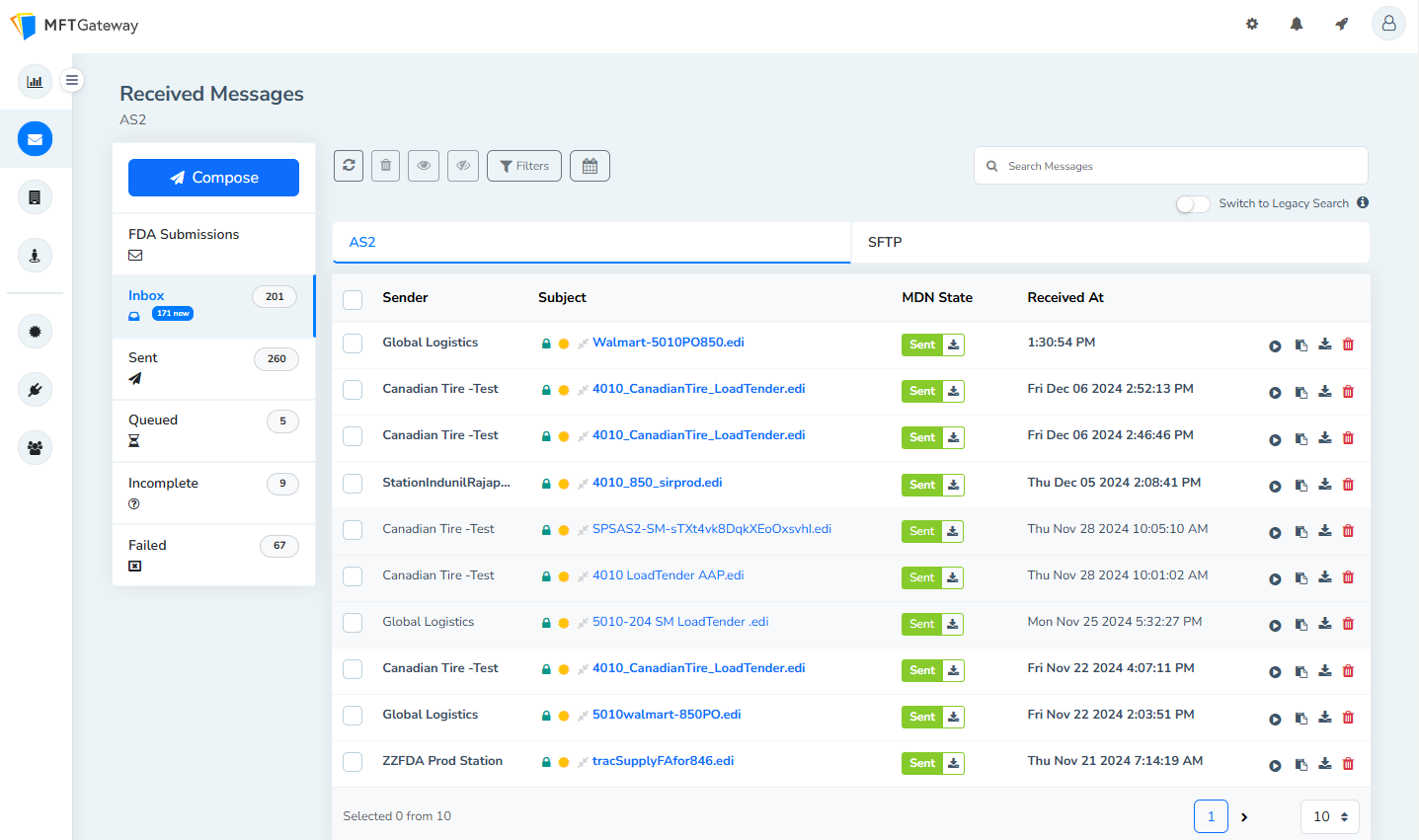The width and height of the screenshot is (1419, 840).
Task: Click the Subject column header
Action: [562, 297]
